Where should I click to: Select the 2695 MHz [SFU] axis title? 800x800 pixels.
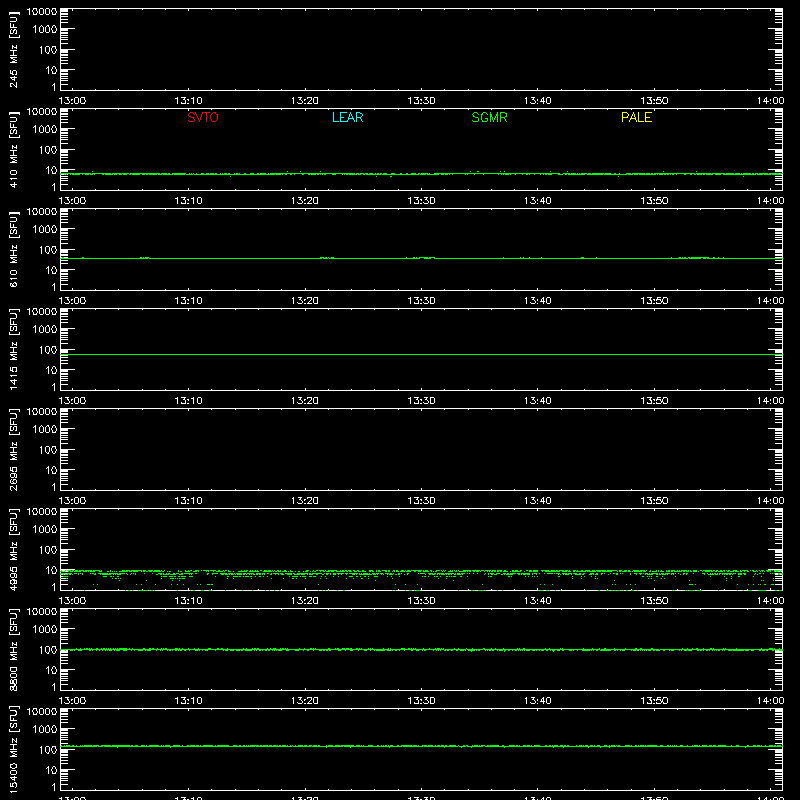[13, 449]
